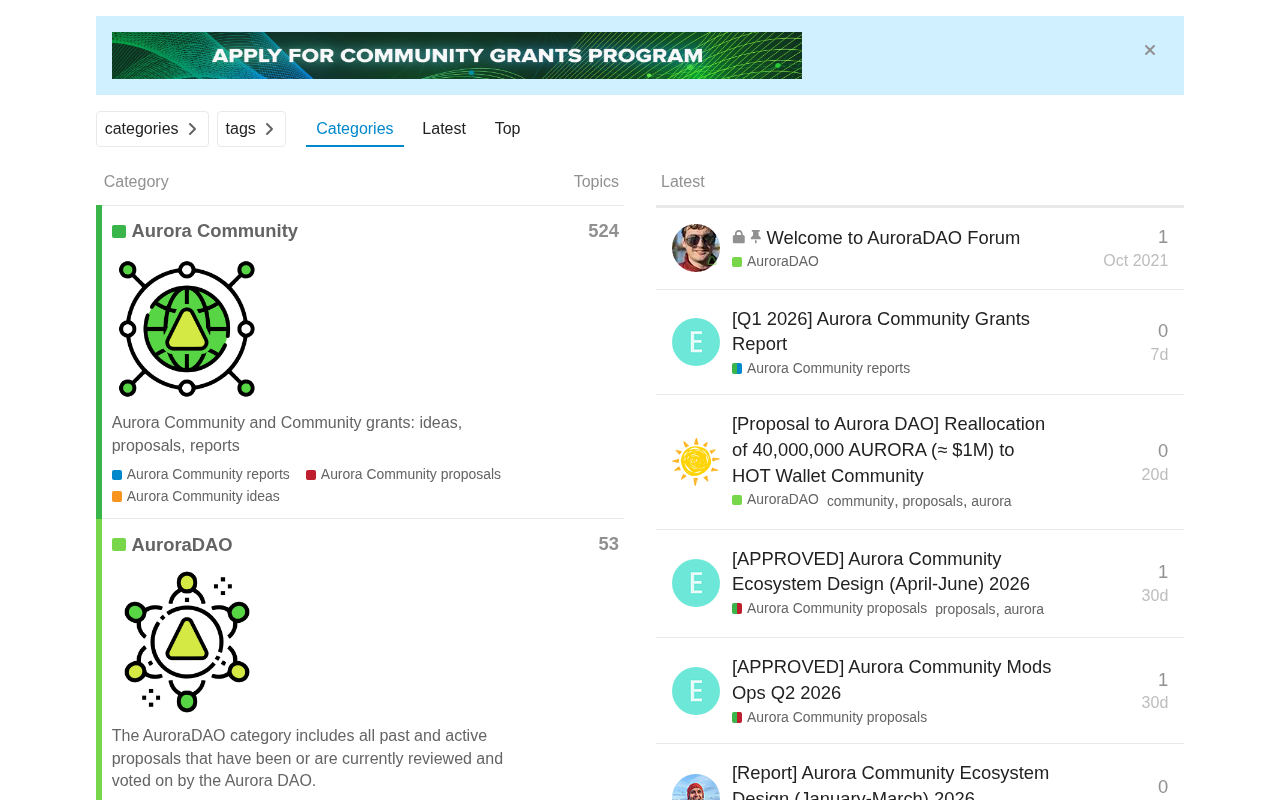Click the Category column heading
Image resolution: width=1280 pixels, height=800 pixels.
click(136, 182)
